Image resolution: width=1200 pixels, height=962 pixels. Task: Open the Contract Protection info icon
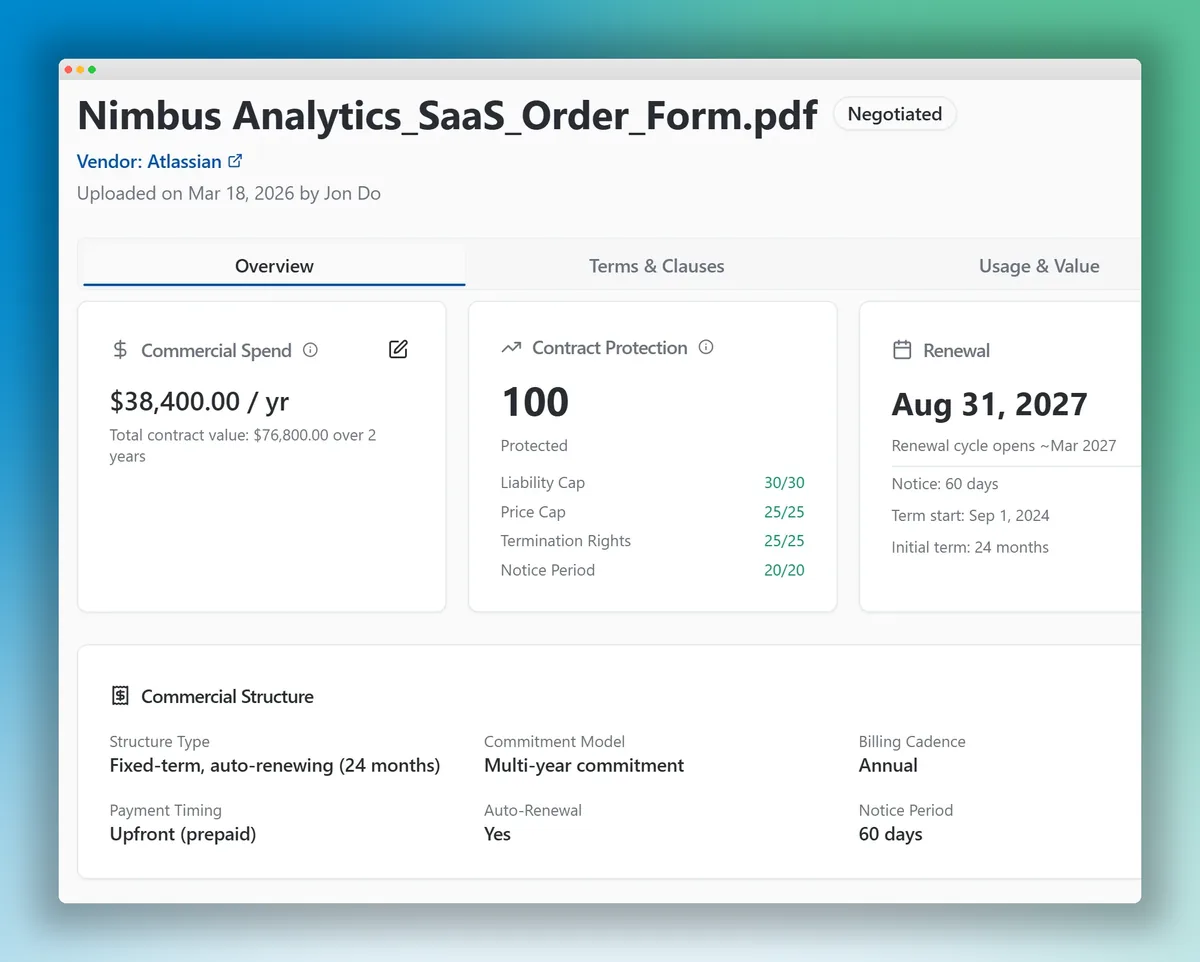pos(706,347)
